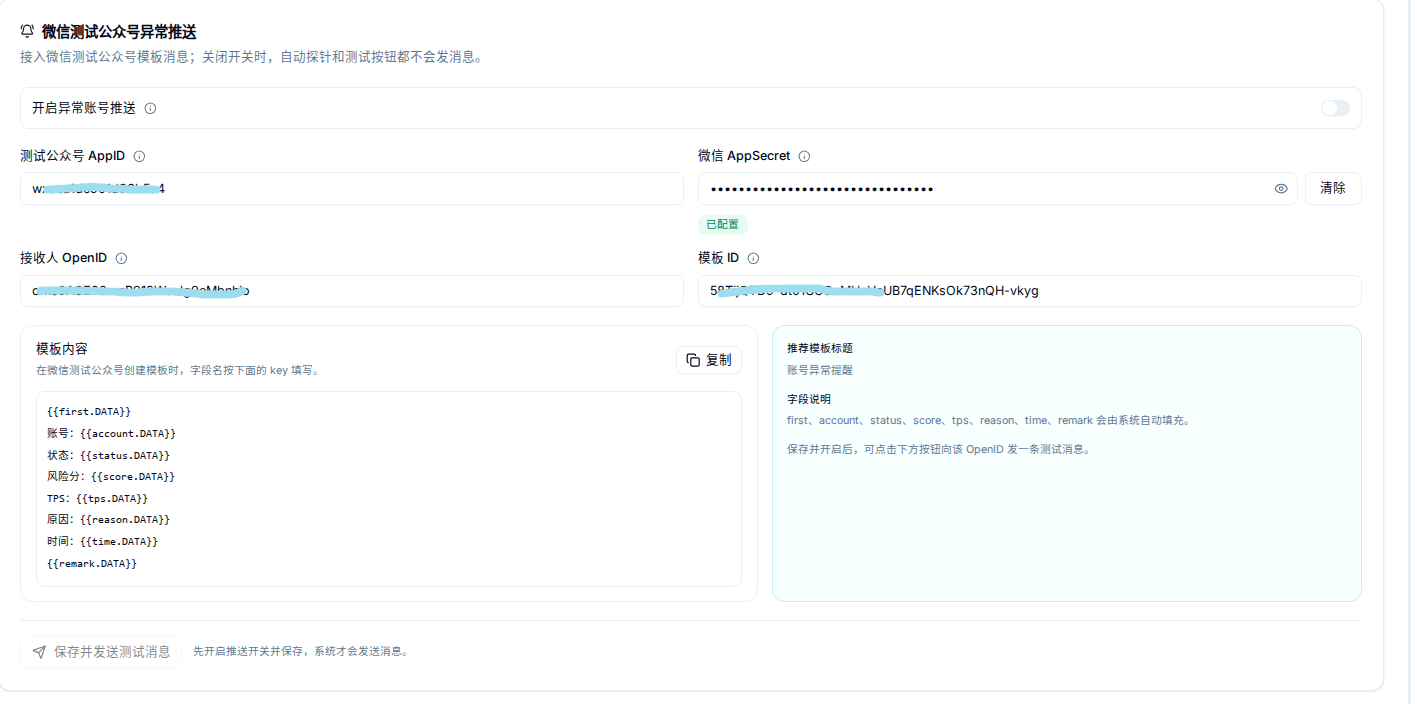The image size is (1417, 704).
Task: Toggle the 开启异常账号推送 switch
Action: click(x=1335, y=108)
